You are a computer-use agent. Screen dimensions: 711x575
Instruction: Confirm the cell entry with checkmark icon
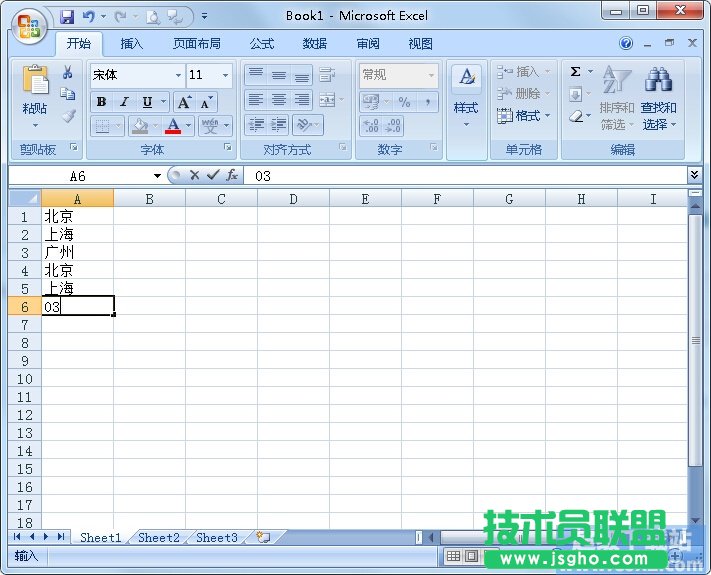212,175
